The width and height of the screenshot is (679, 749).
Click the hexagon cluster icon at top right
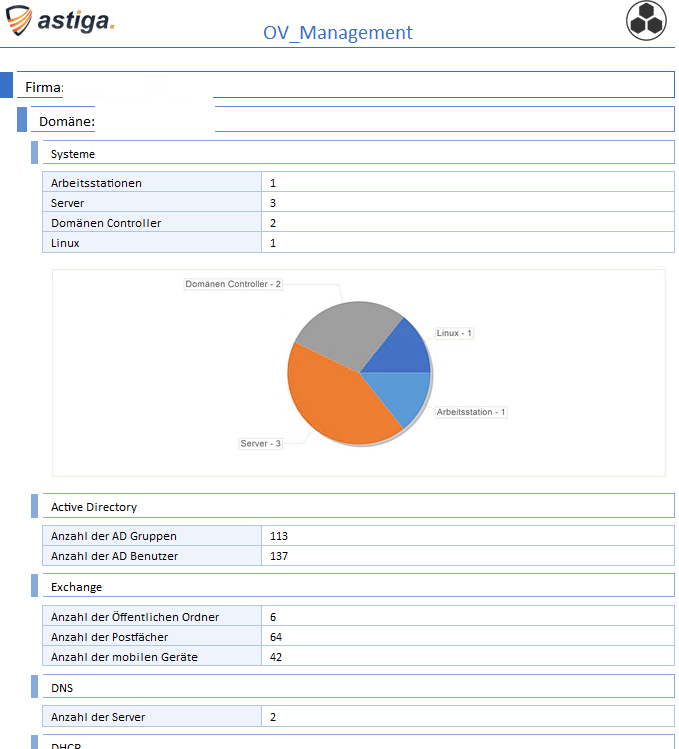(x=646, y=21)
